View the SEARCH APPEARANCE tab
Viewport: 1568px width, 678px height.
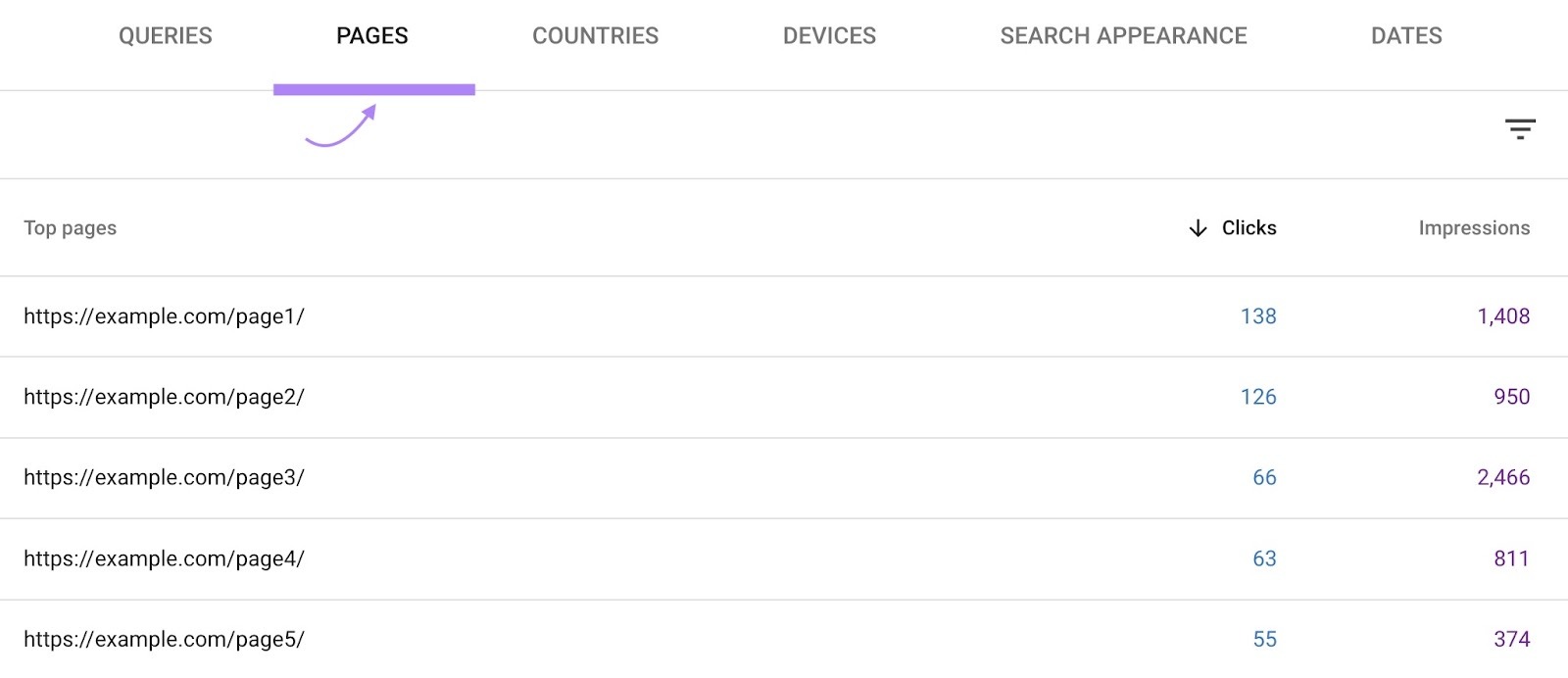click(1124, 36)
